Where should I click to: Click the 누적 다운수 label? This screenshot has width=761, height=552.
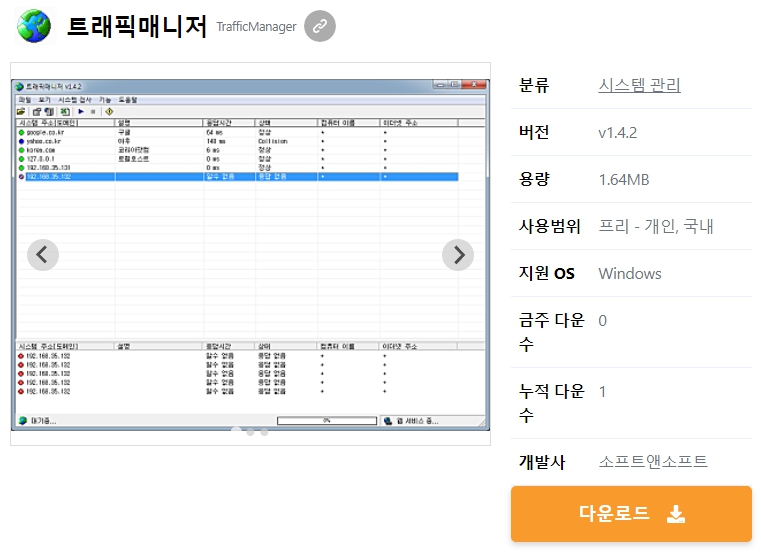[551, 403]
